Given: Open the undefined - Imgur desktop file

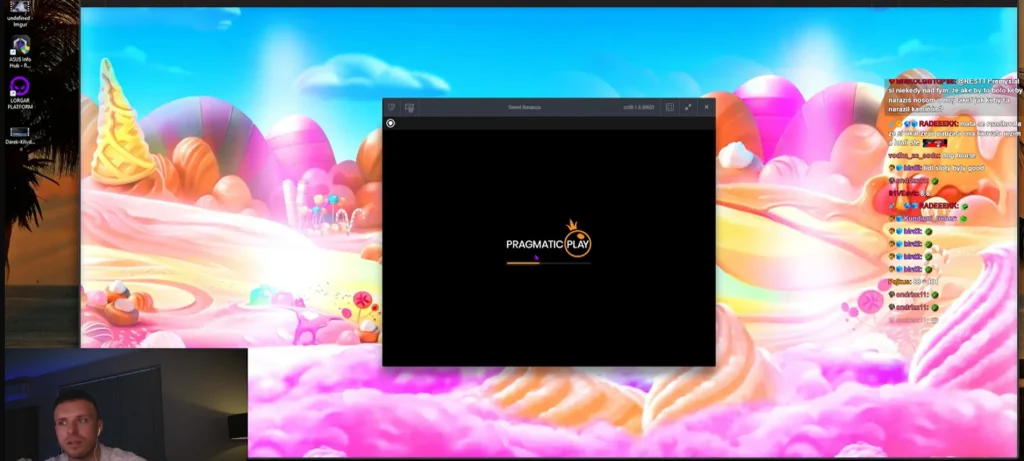Looking at the screenshot, I should [20, 8].
